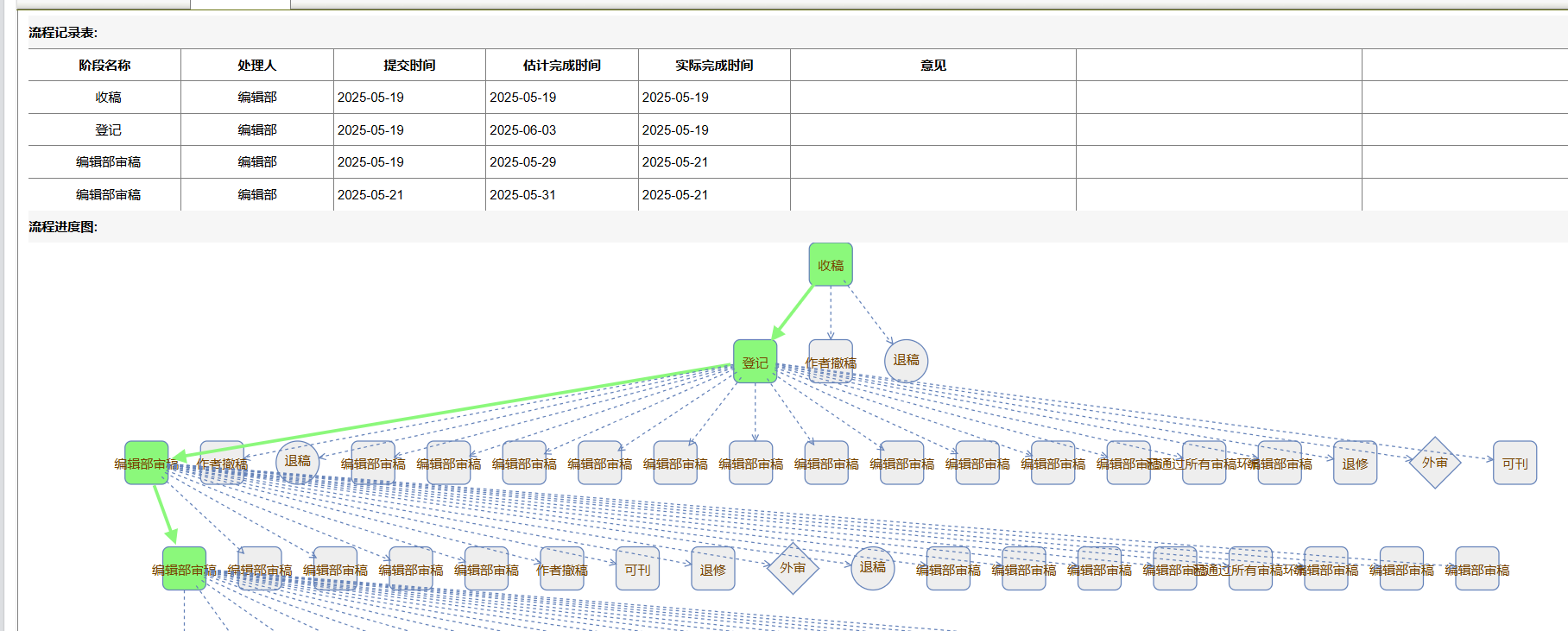Select the 外审 diamond in the bottom row
The width and height of the screenshot is (1568, 631).
[x=792, y=568]
